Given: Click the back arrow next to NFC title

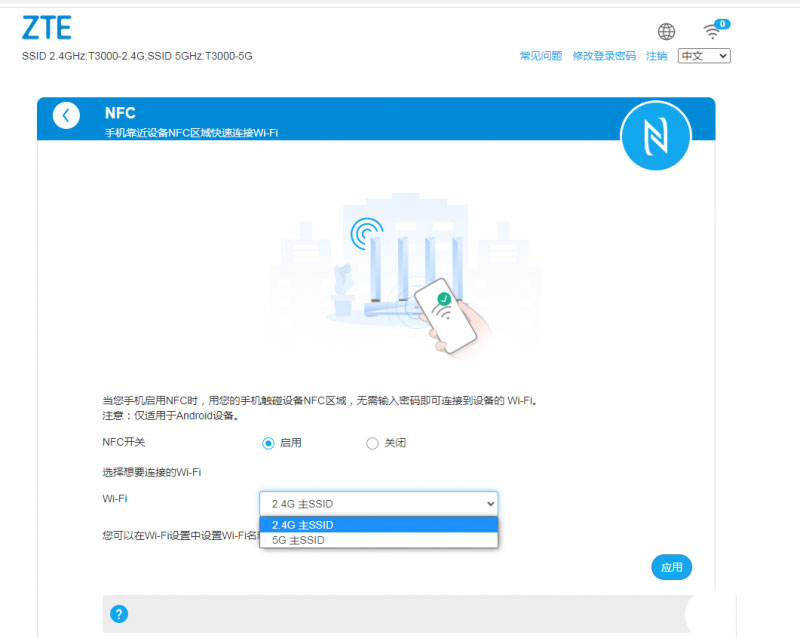Looking at the screenshot, I should point(66,116).
